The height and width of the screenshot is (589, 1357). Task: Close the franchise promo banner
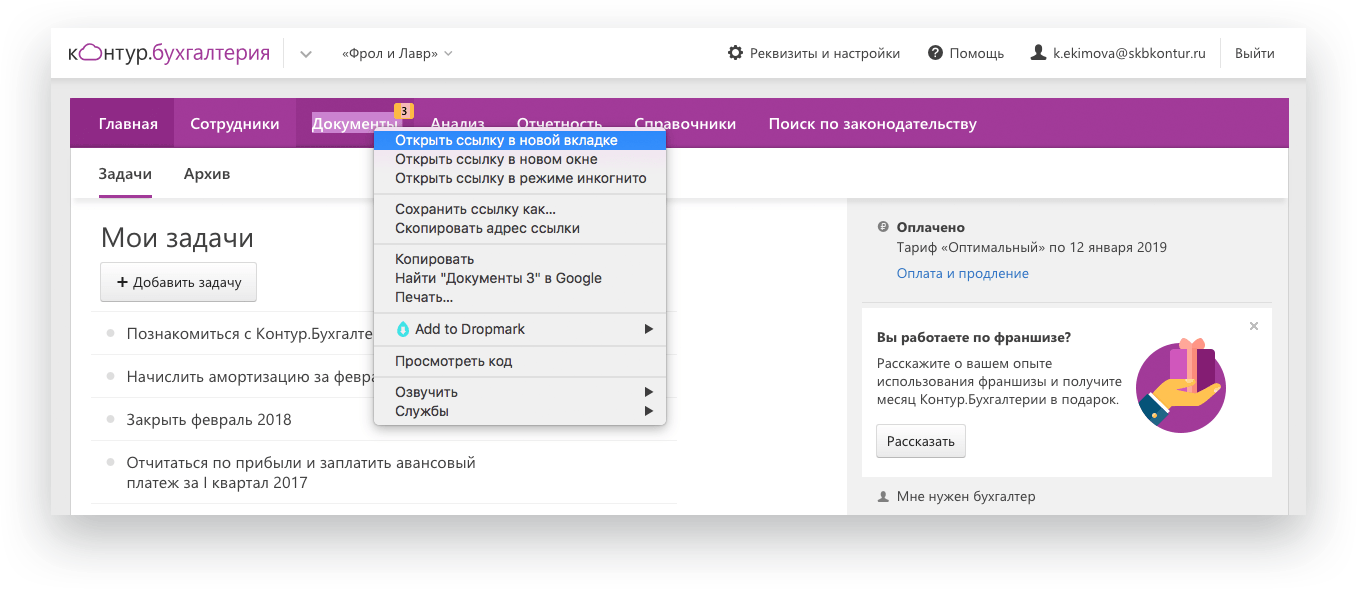point(1254,326)
